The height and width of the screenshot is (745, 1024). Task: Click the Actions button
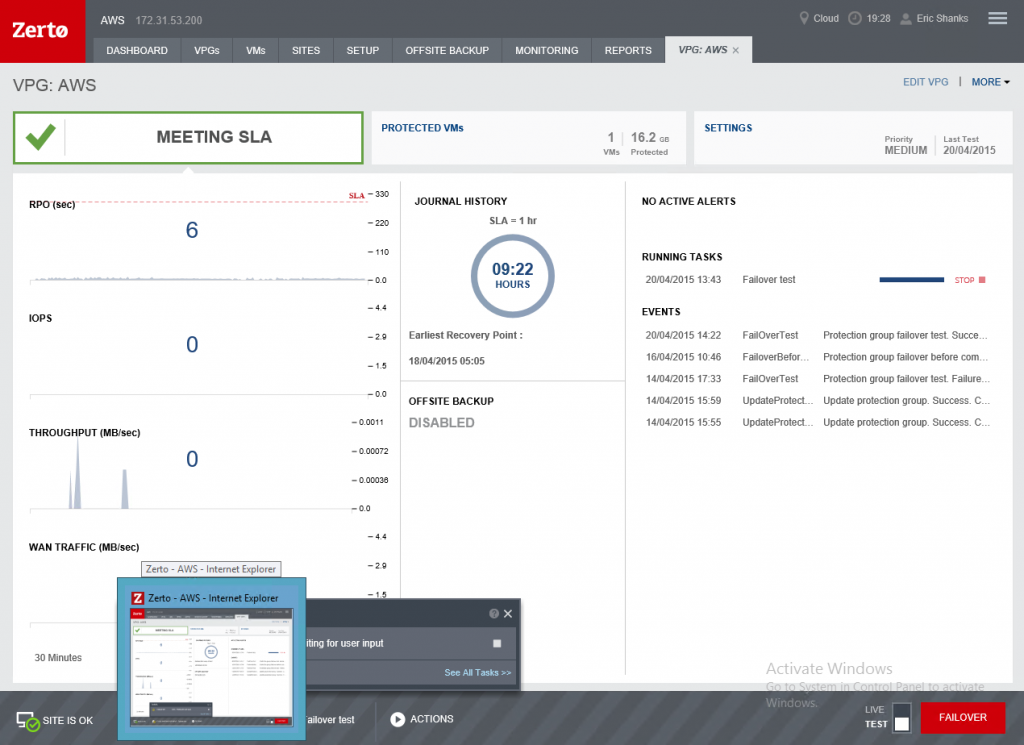(422, 719)
